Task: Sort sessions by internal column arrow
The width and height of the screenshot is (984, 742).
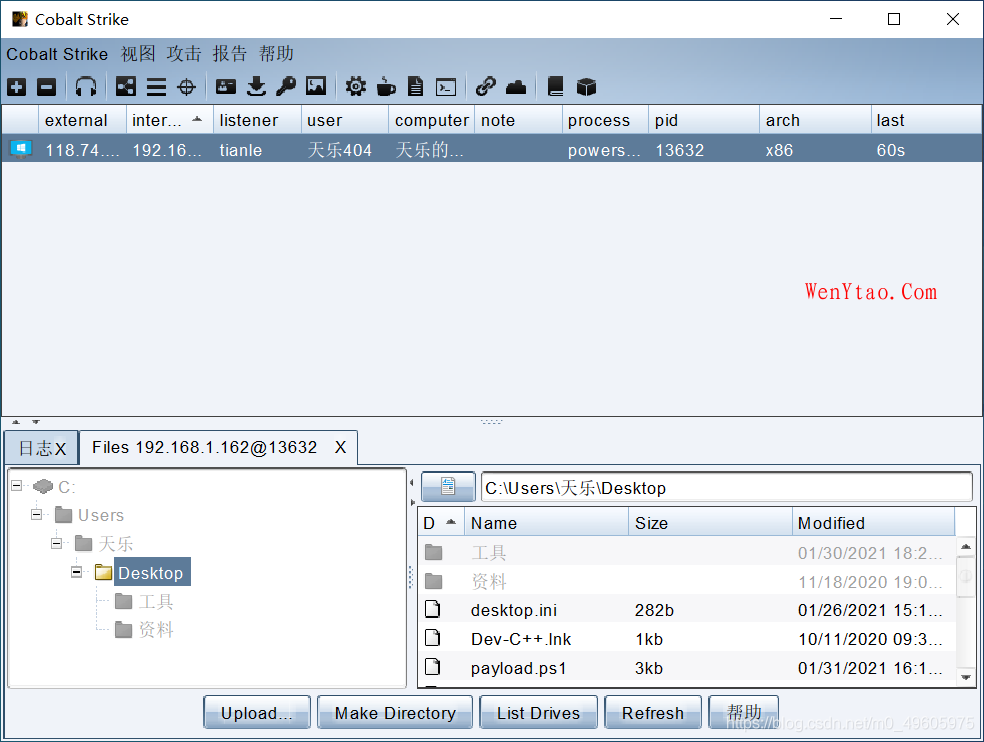Action: pyautogui.click(x=197, y=119)
